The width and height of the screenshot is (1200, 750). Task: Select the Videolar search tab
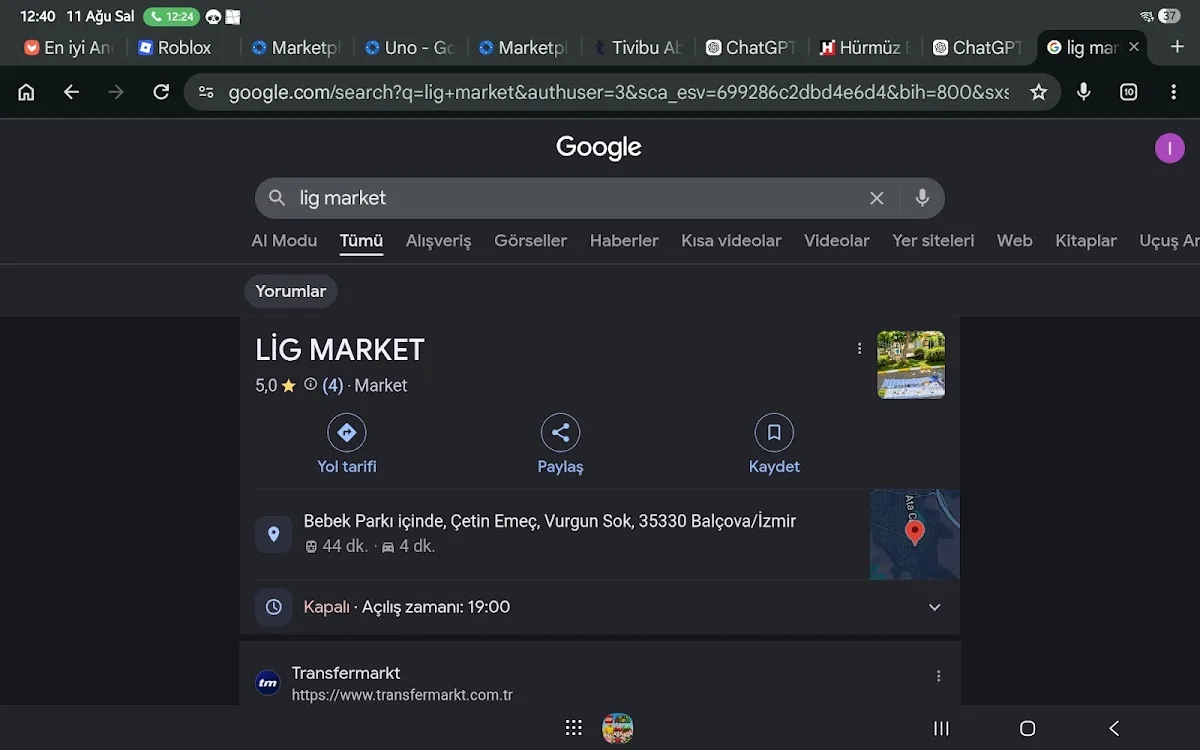pyautogui.click(x=837, y=241)
